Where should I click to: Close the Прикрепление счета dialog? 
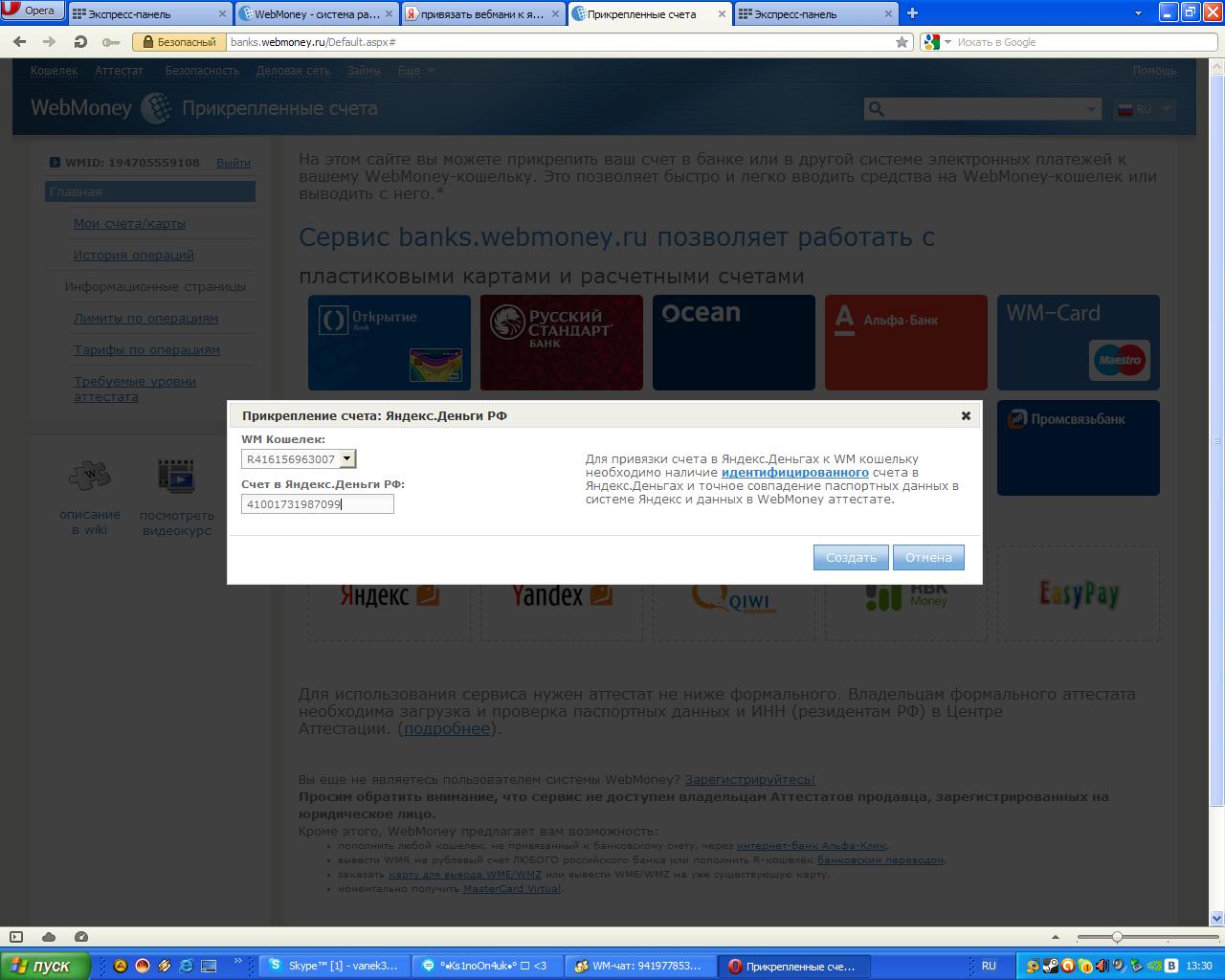[x=966, y=415]
